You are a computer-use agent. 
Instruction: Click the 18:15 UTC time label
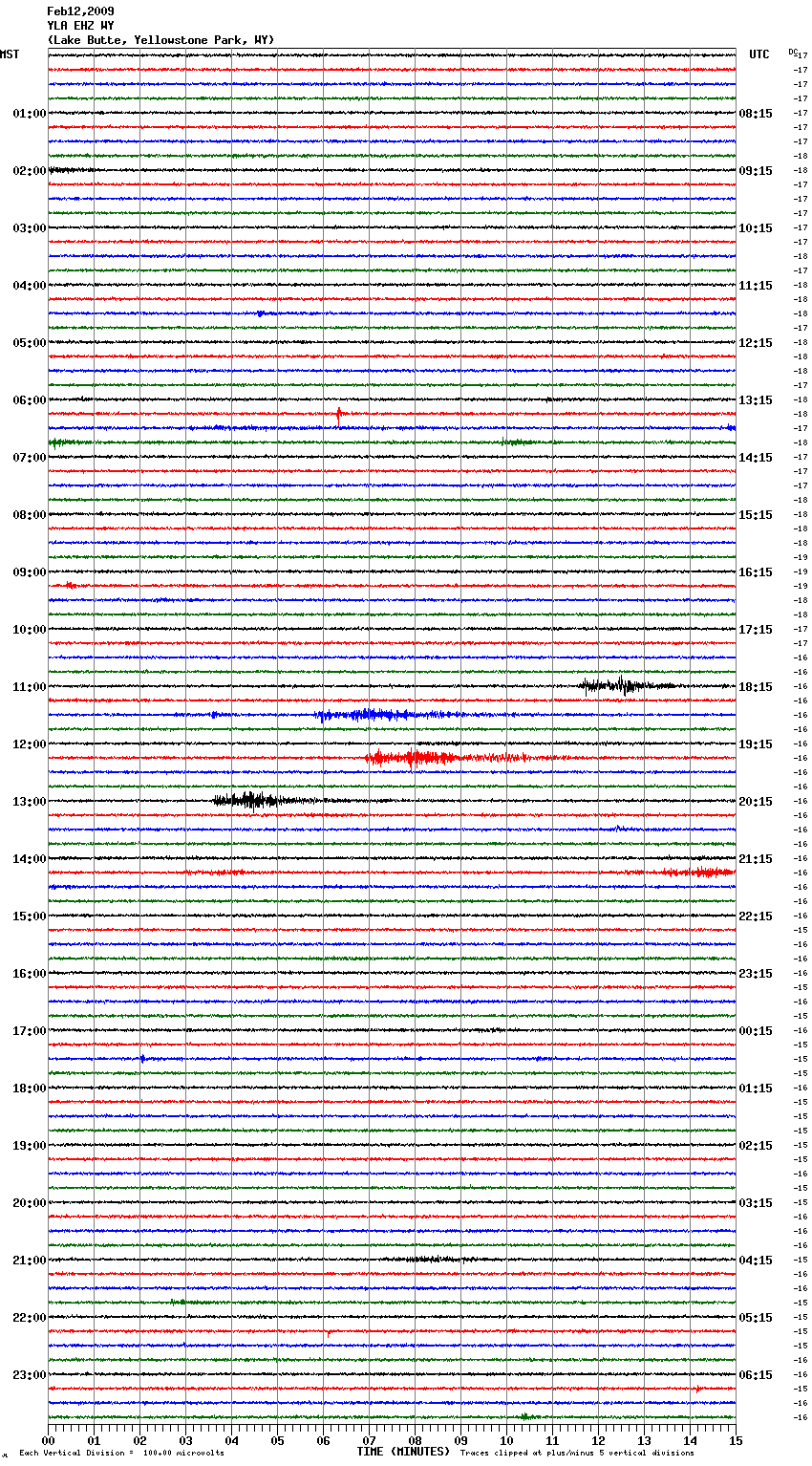coord(756,687)
